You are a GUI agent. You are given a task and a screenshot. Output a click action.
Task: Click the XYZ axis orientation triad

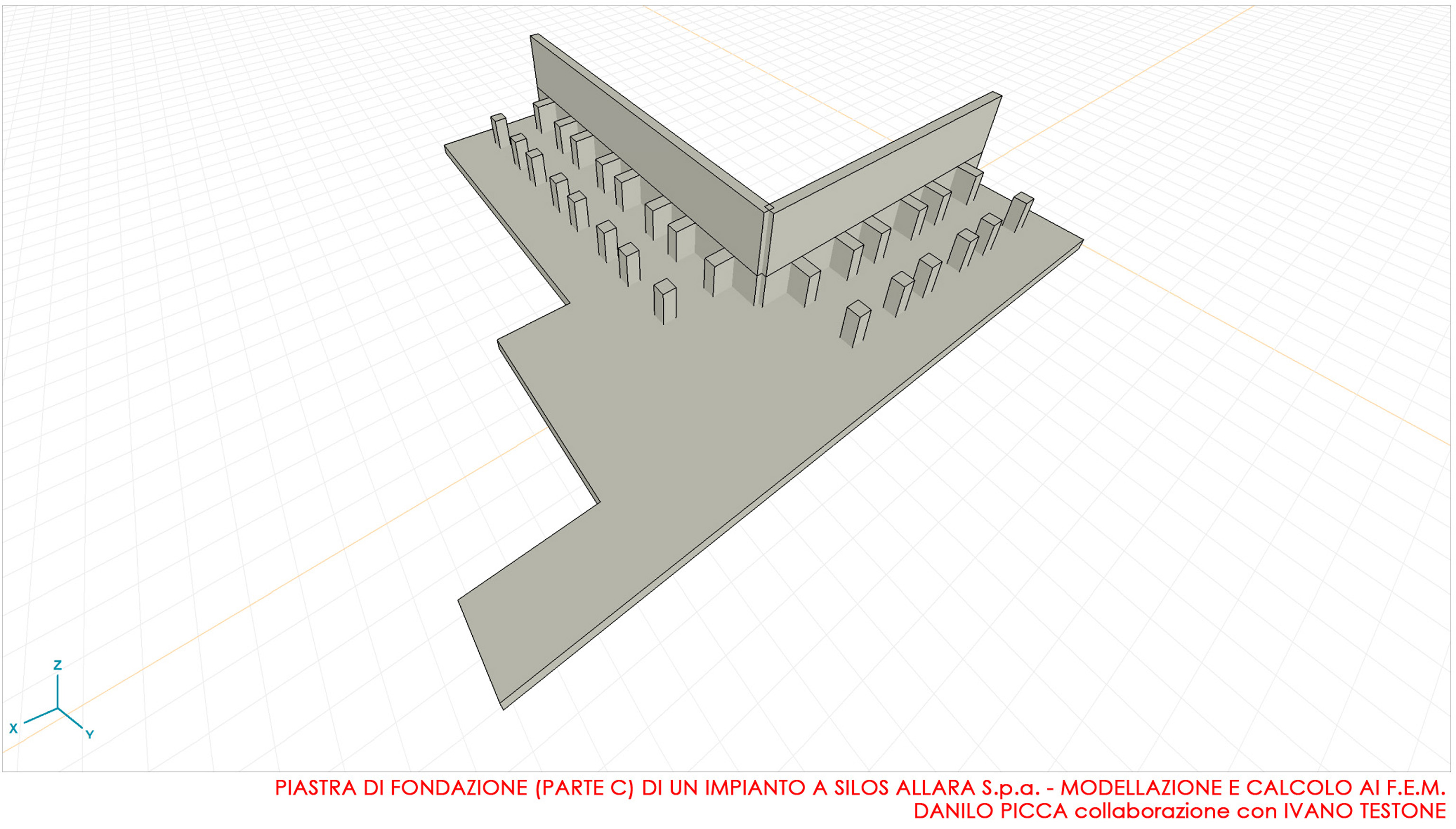click(52, 701)
